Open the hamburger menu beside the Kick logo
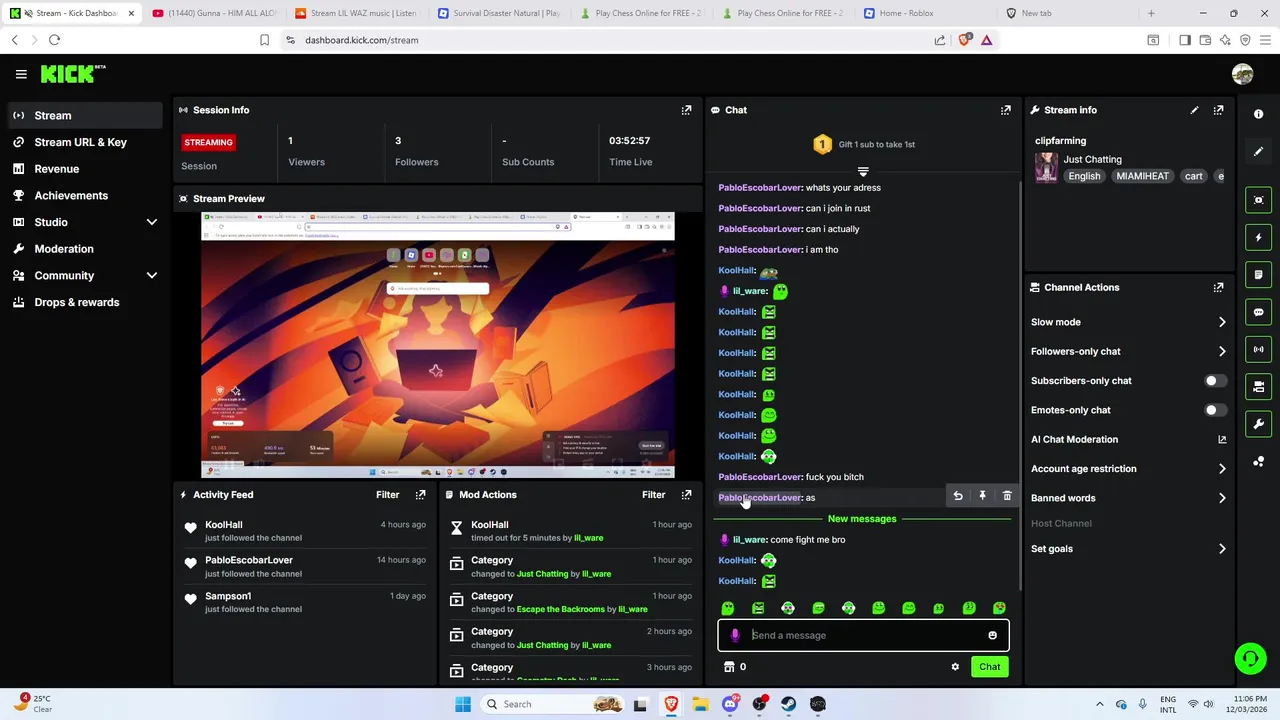This screenshot has height=720, width=1280. (x=21, y=74)
